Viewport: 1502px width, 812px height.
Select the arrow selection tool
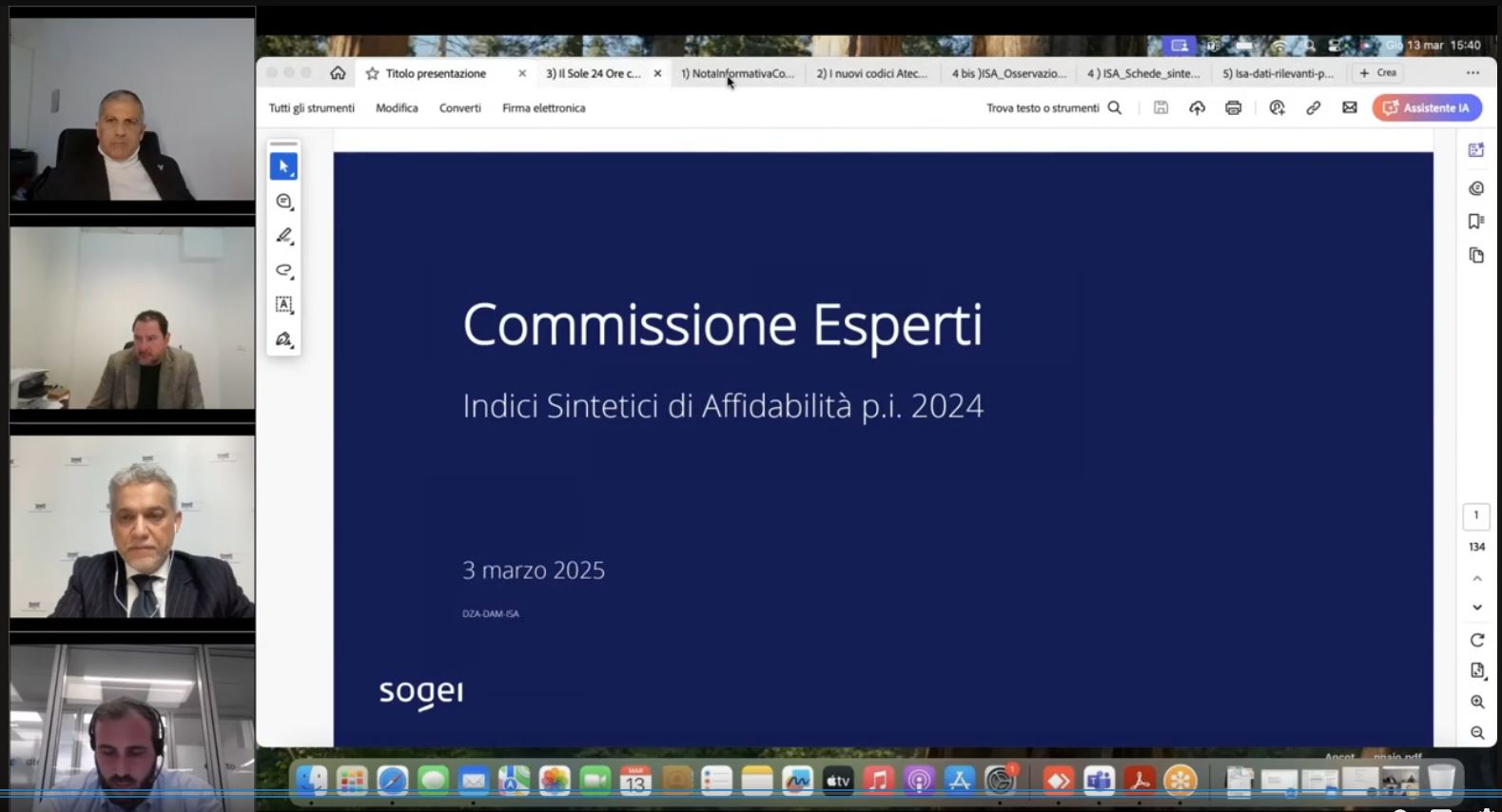(x=283, y=166)
